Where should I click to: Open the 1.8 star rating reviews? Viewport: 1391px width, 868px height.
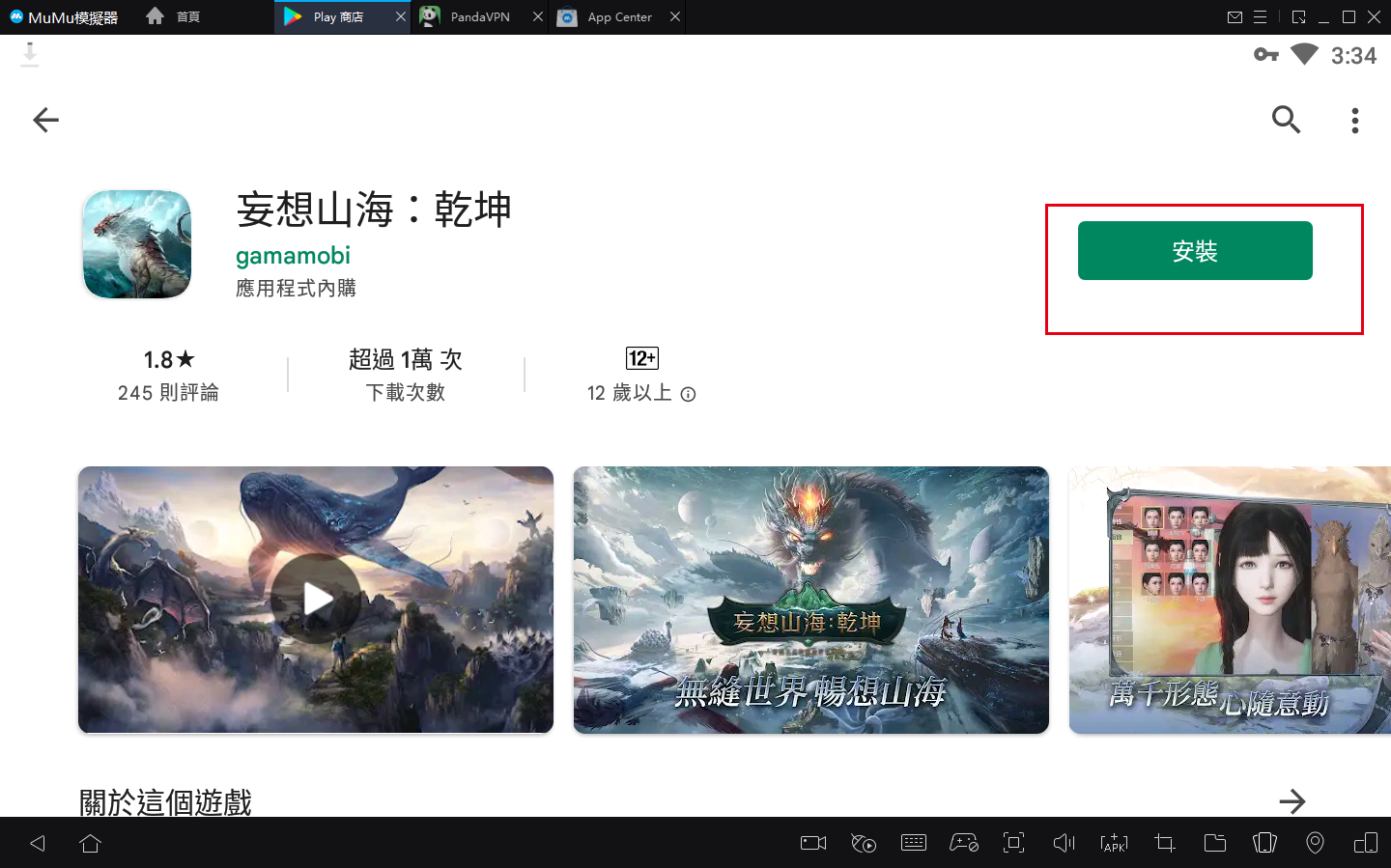click(x=169, y=360)
